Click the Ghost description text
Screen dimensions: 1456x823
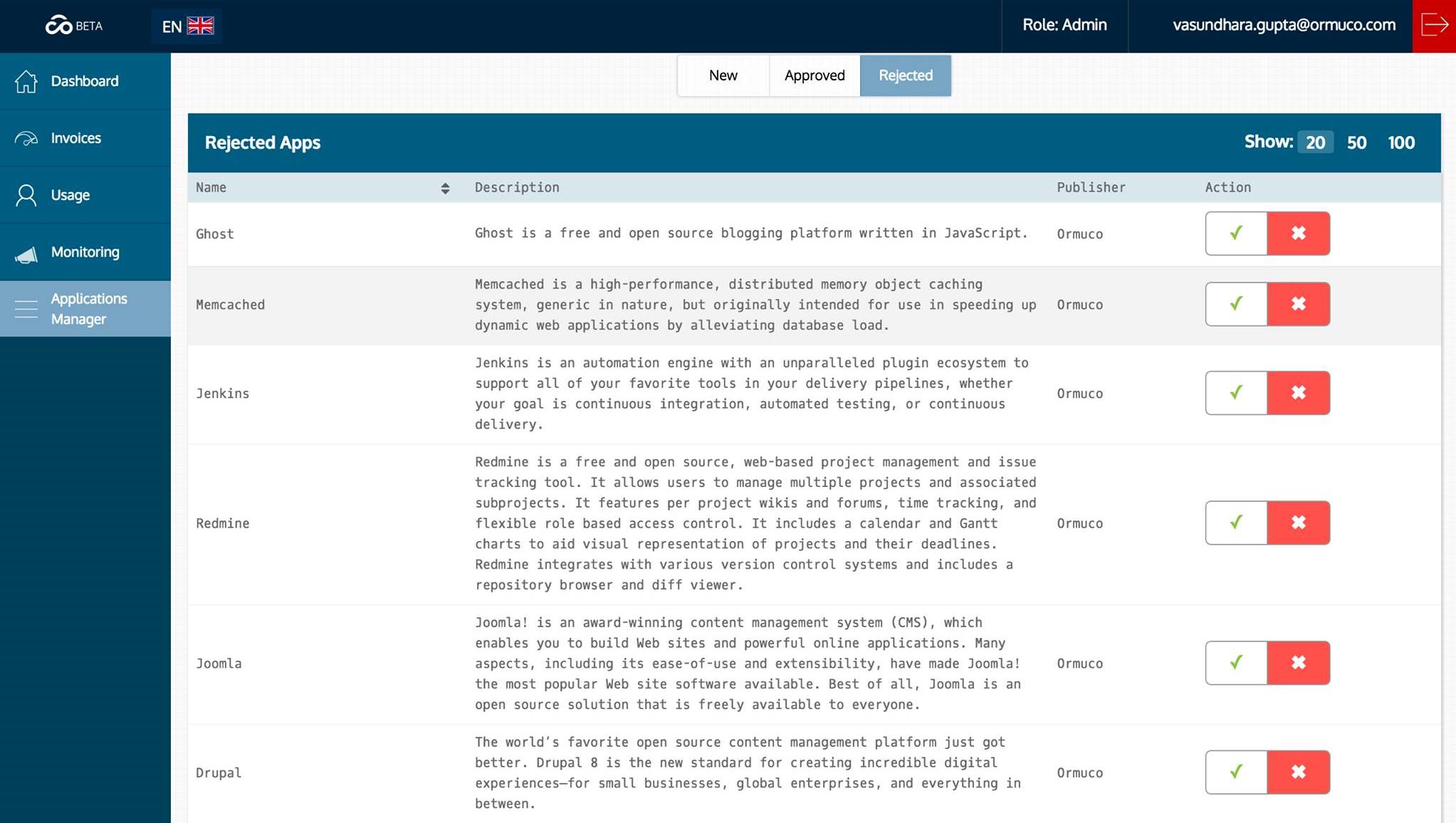(x=751, y=233)
